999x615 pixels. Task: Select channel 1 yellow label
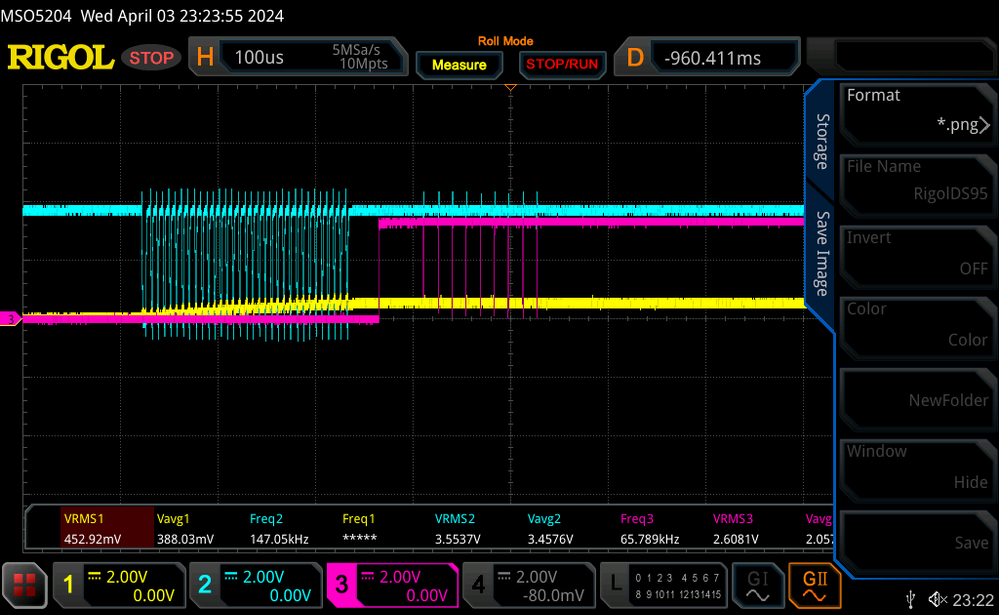(x=68, y=585)
